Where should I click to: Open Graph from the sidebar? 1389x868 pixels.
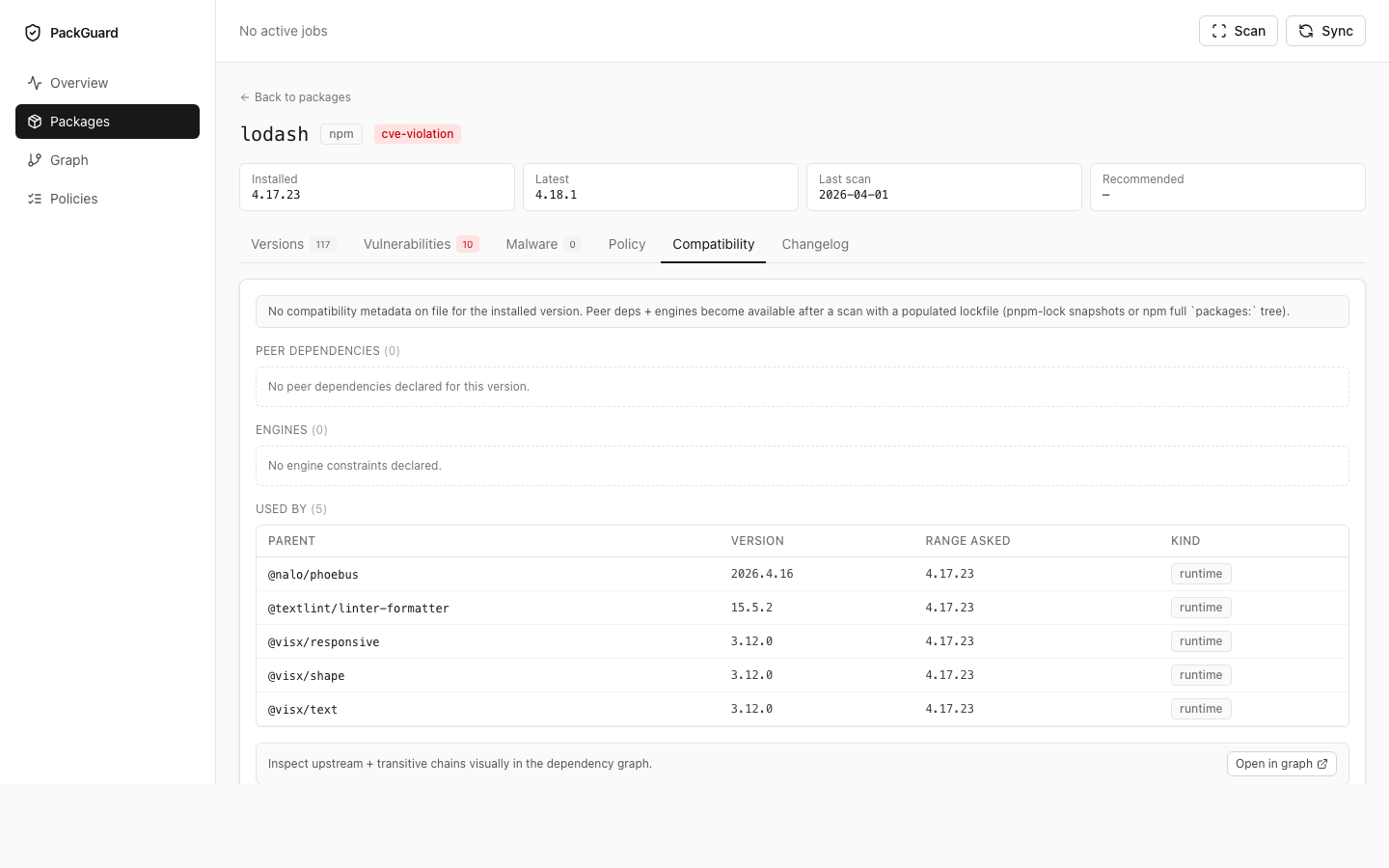pos(107,160)
